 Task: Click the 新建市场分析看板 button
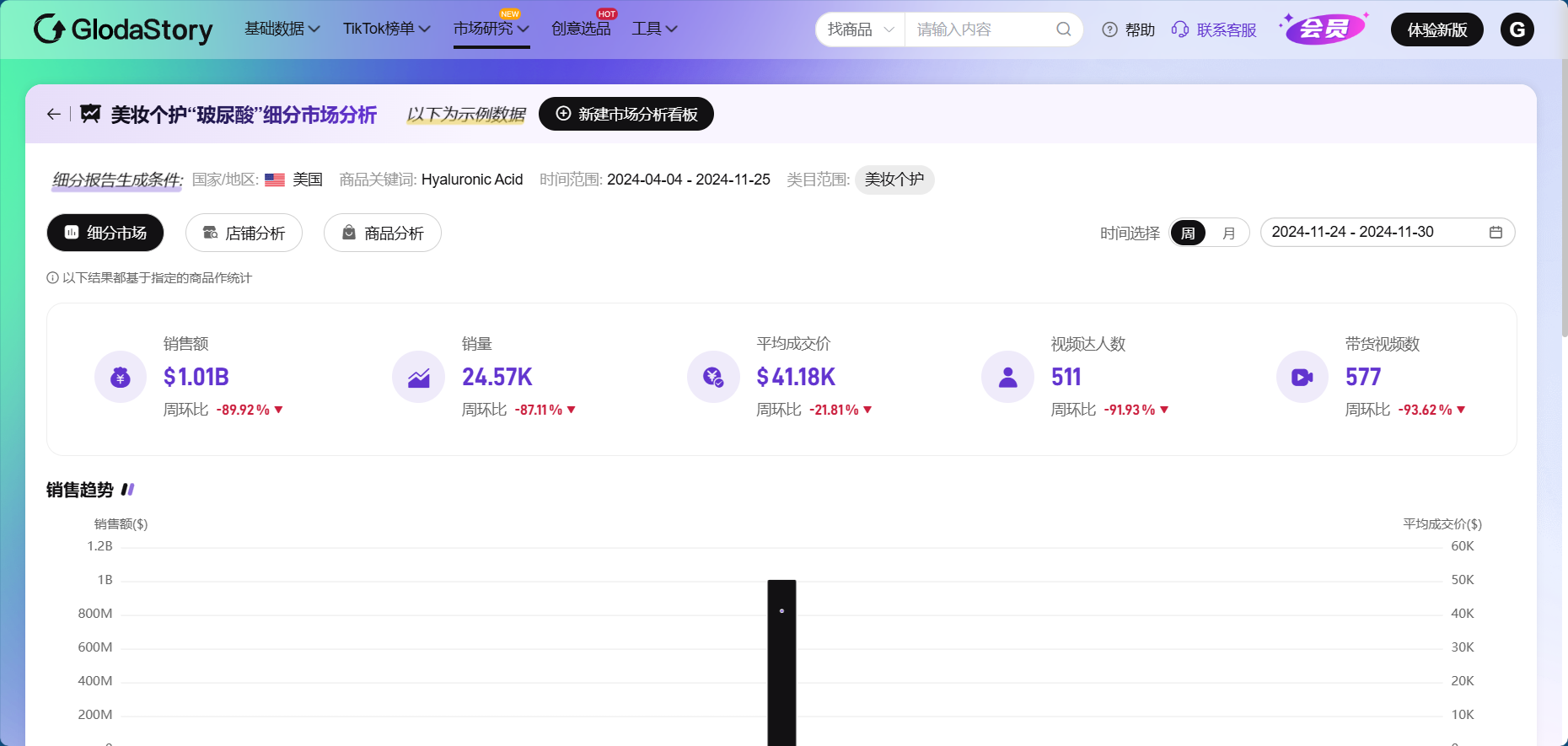pyautogui.click(x=626, y=114)
